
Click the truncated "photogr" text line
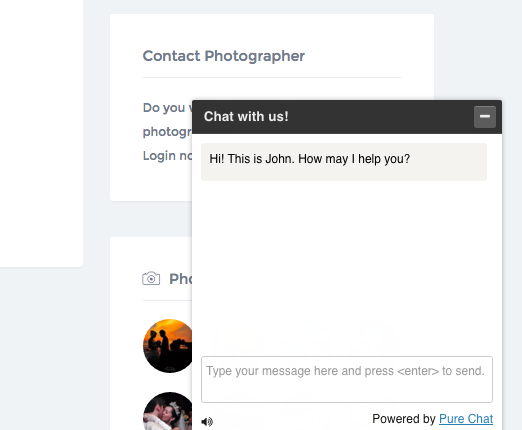coord(167,132)
